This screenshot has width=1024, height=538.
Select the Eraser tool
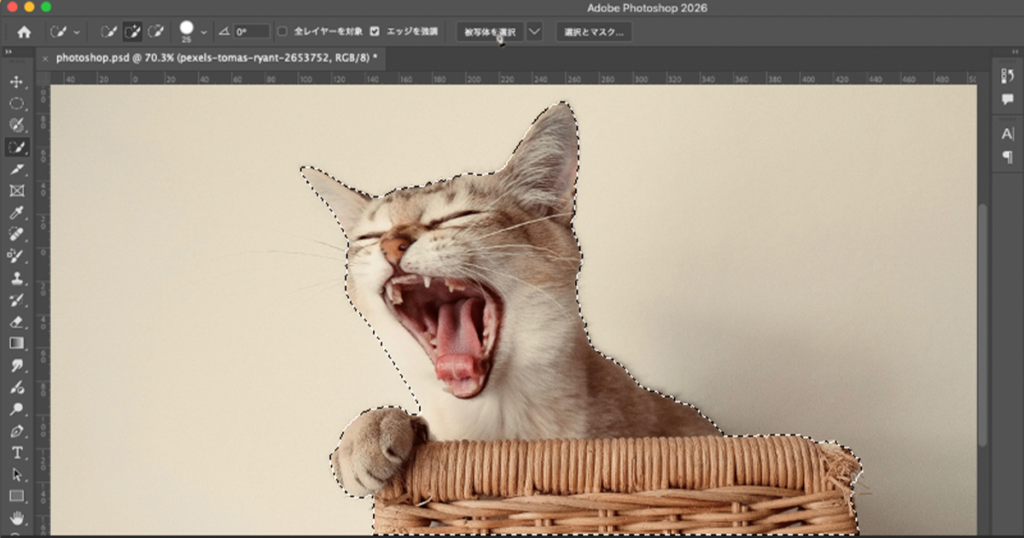pyautogui.click(x=17, y=321)
